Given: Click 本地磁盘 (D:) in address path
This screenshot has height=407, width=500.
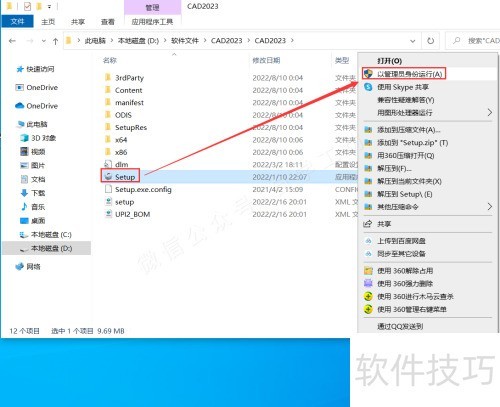Looking at the screenshot, I should point(138,41).
